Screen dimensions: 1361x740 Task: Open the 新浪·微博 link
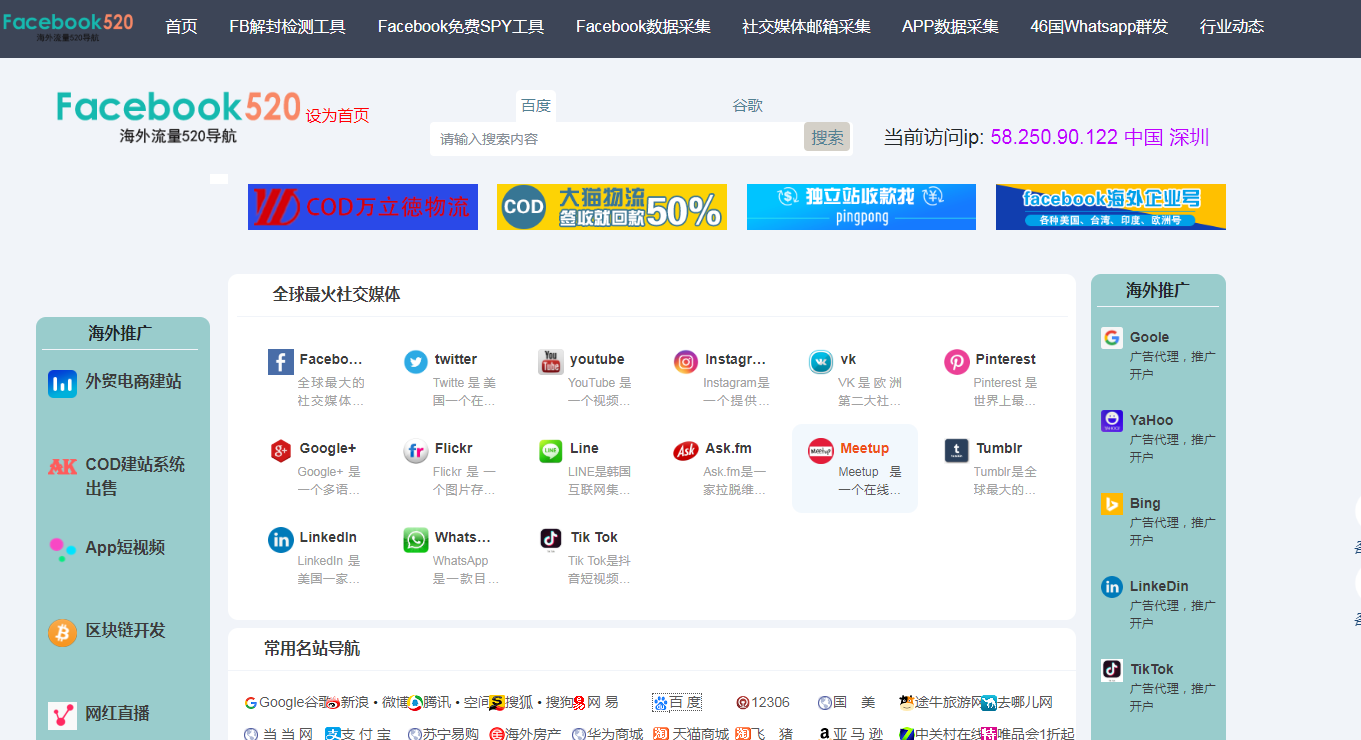367,703
